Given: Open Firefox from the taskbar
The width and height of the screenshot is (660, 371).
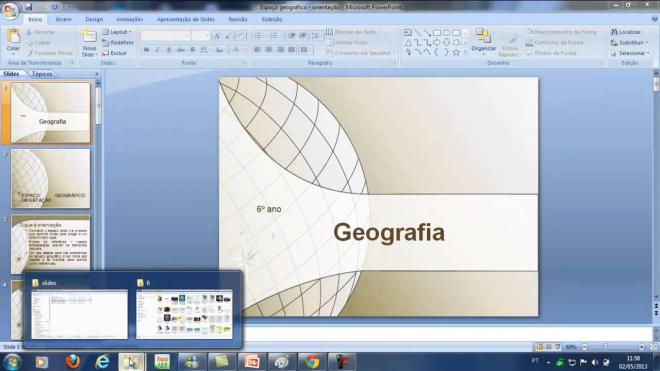Looking at the screenshot, I should (72, 362).
